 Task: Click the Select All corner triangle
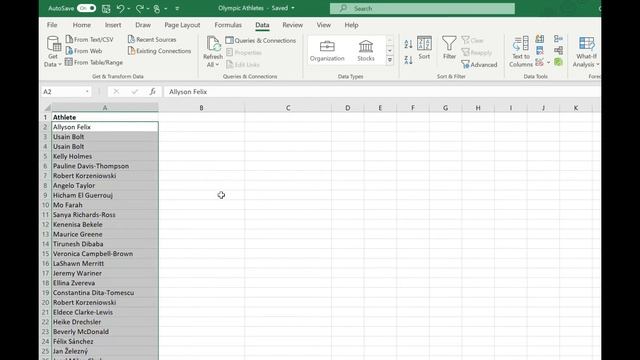(x=47, y=108)
